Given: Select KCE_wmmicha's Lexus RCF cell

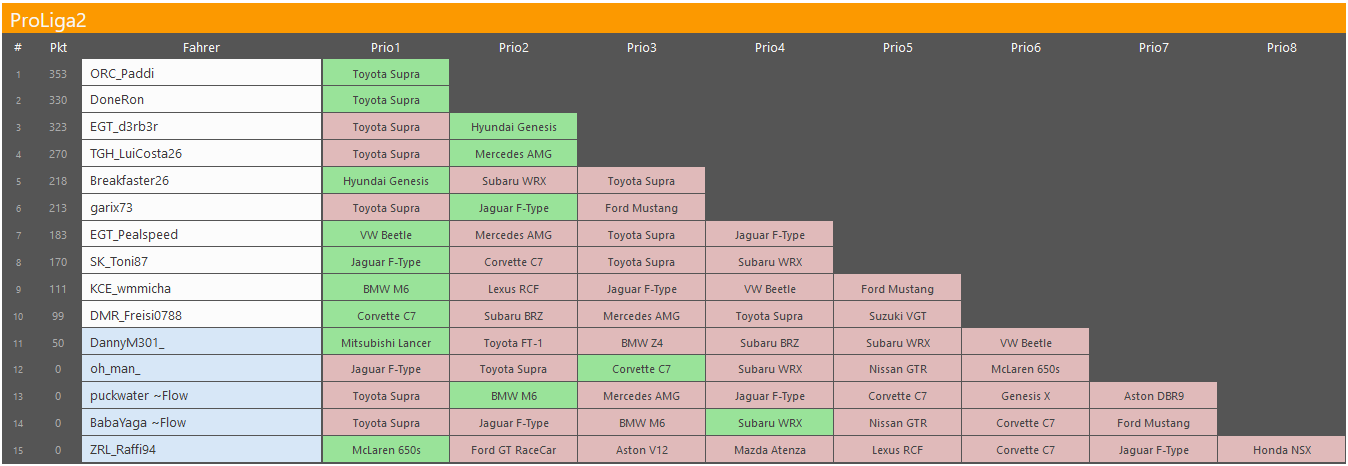Looking at the screenshot, I should point(513,289).
